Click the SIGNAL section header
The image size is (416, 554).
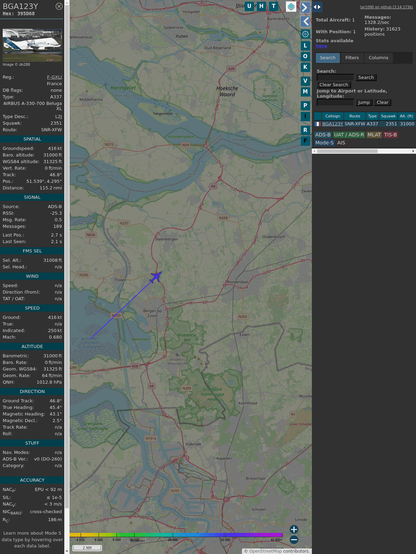(32, 198)
